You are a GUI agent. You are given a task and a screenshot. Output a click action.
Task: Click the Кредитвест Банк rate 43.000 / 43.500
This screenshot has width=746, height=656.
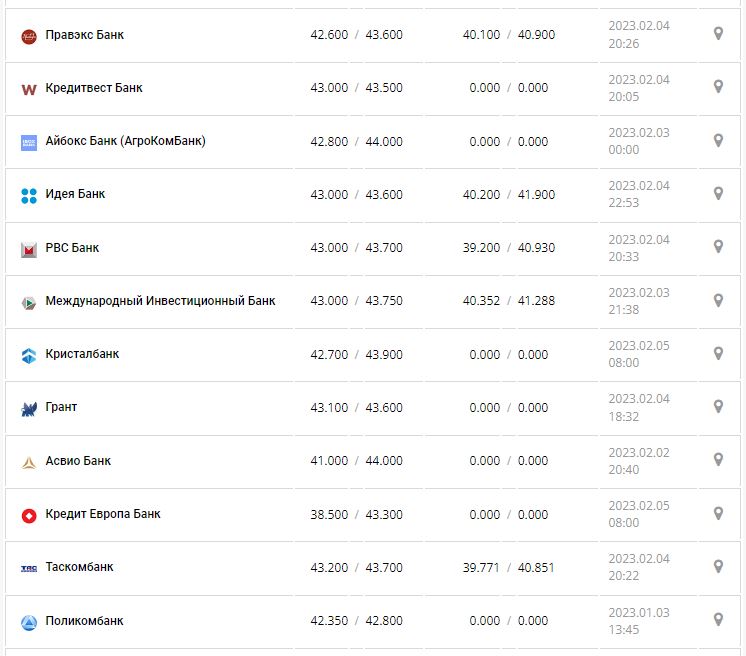[356, 88]
